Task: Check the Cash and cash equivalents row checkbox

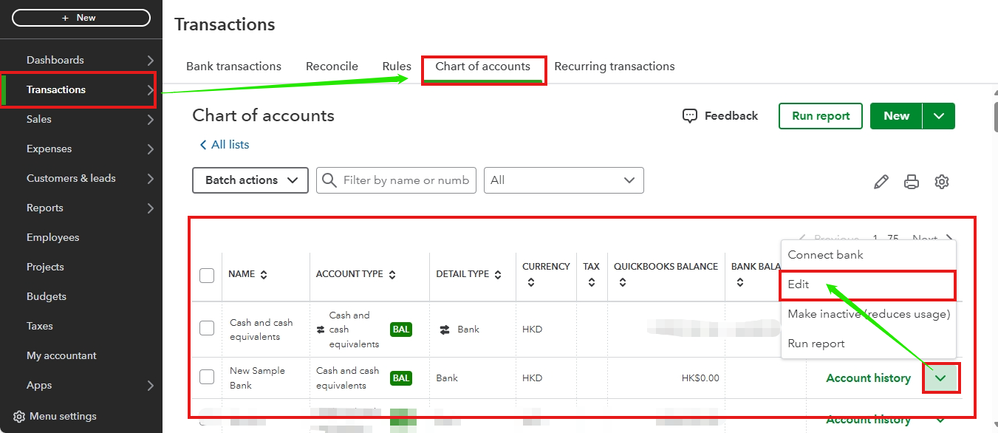Action: (206, 329)
